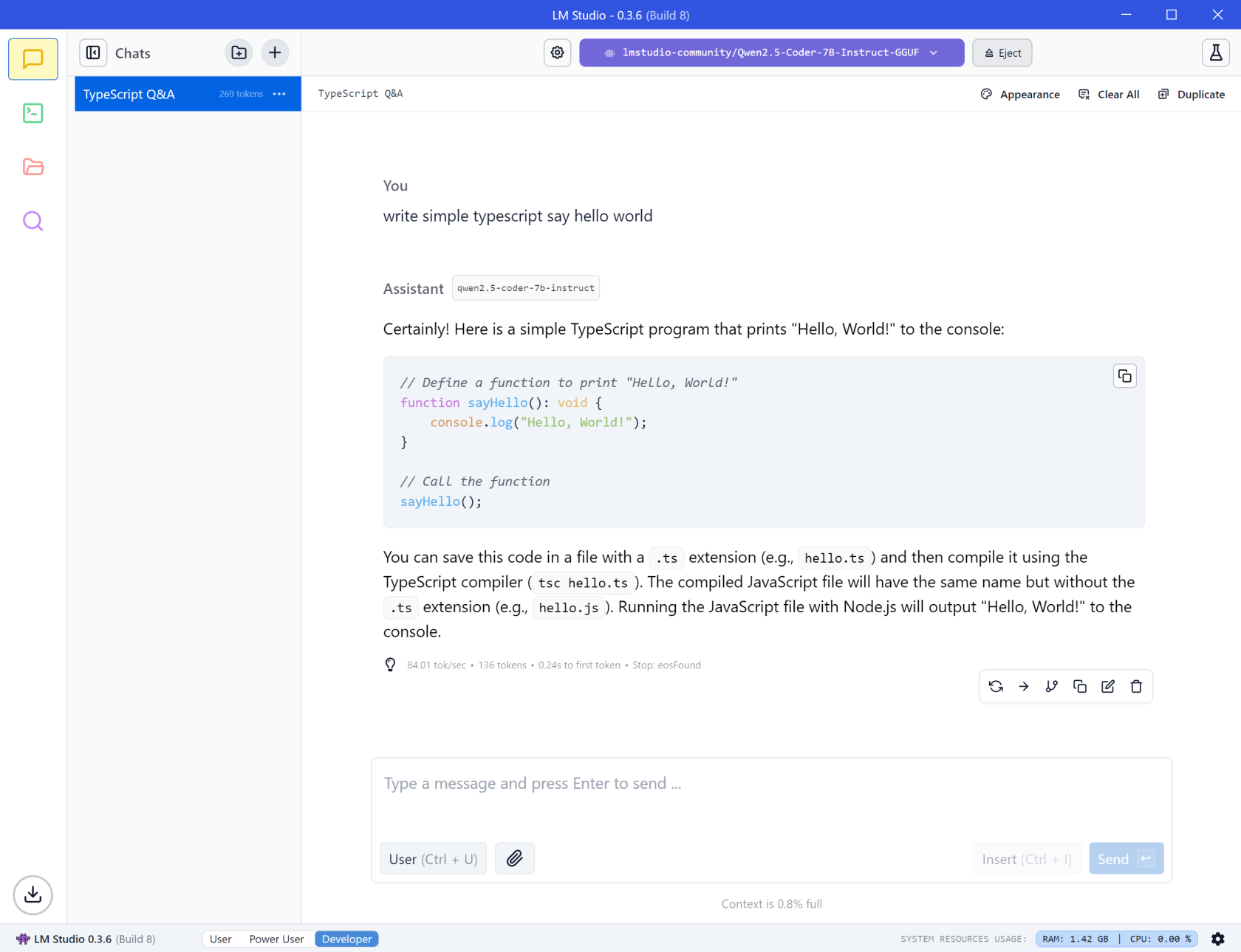Click the hello.js inline code
Screen dimensions: 1241x952
coord(569,608)
